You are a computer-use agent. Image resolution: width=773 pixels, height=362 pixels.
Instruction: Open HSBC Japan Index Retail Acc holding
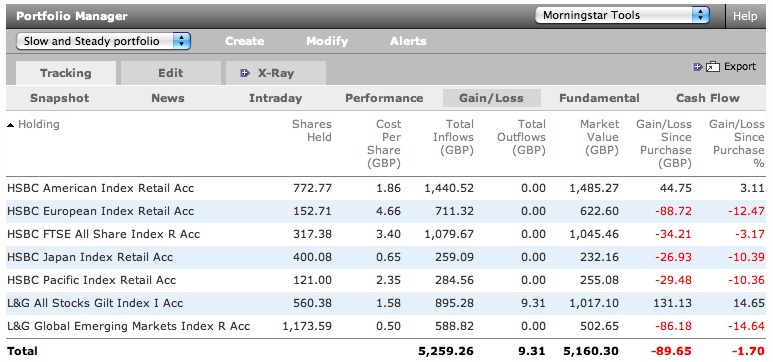tap(90, 257)
